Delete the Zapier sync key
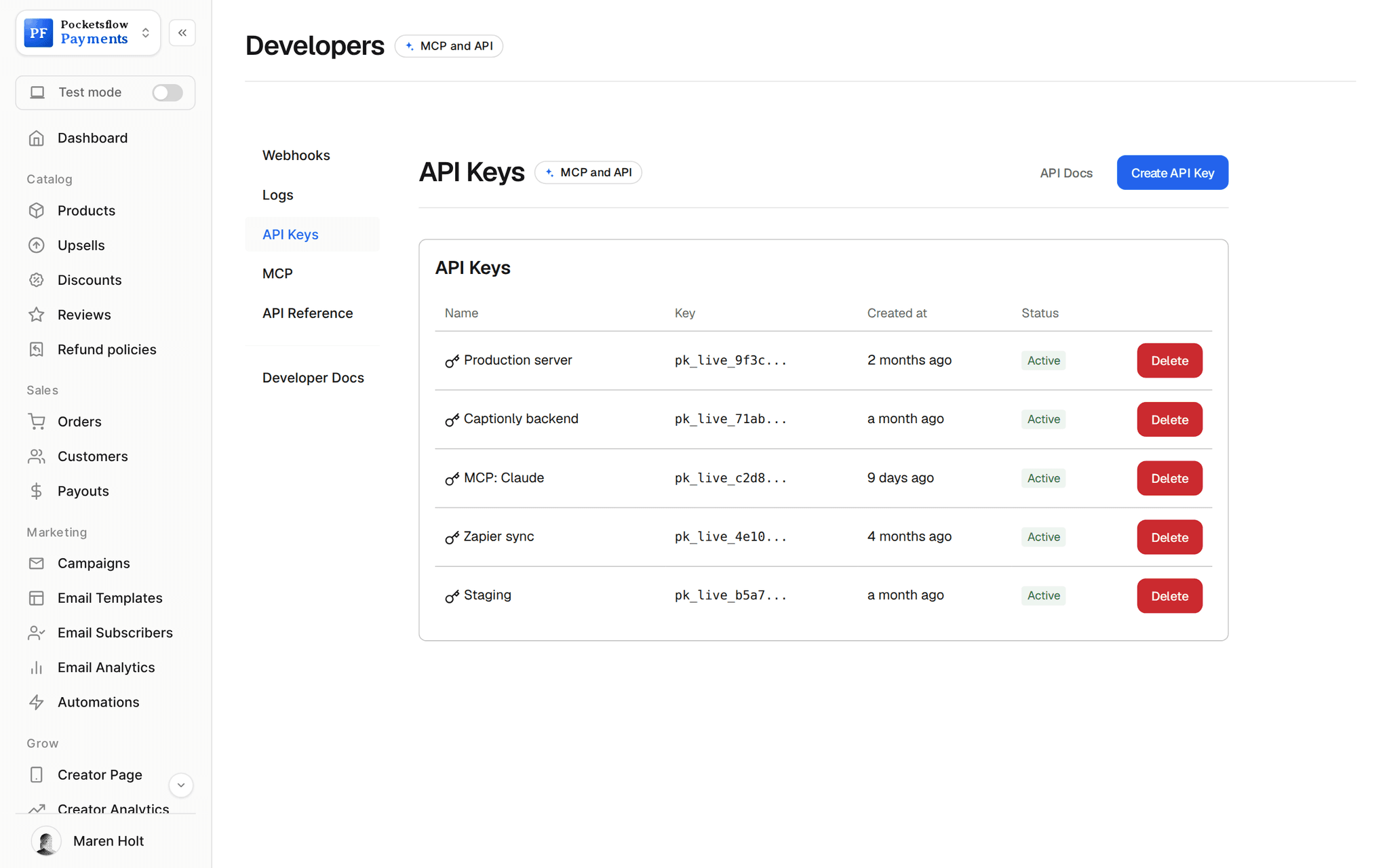The width and height of the screenshot is (1389, 868). tap(1170, 537)
